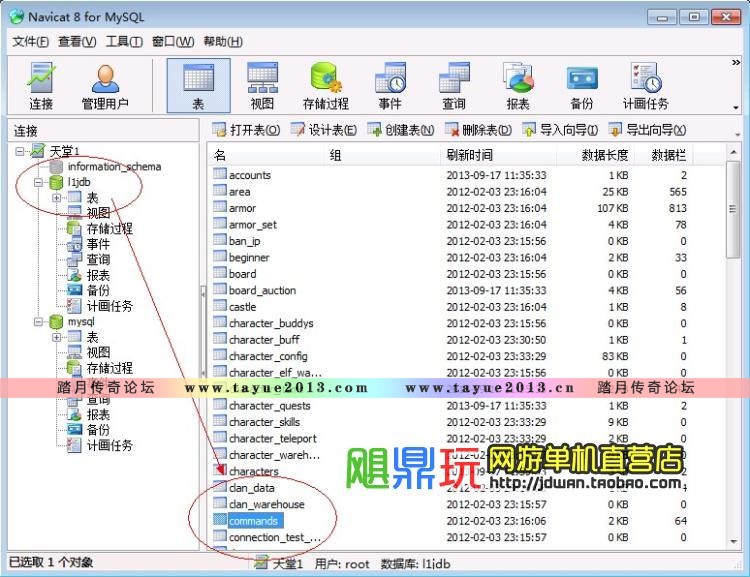Expand main toolbar overflow chevron
The width and height of the screenshot is (750, 577).
pyautogui.click(x=736, y=63)
